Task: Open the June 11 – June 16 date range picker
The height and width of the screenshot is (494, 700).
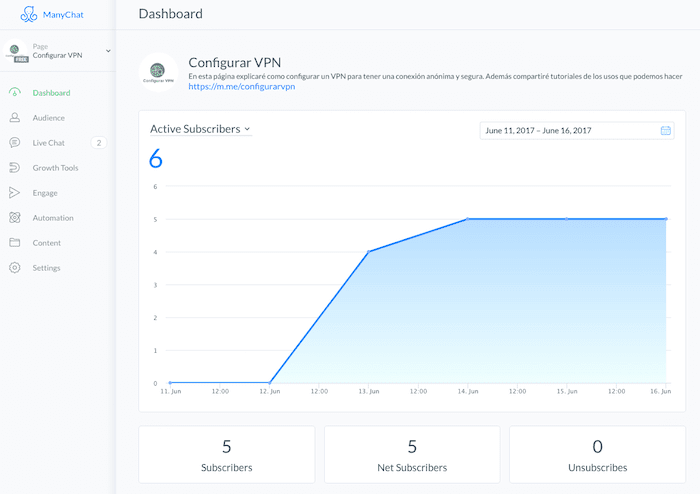Action: (x=577, y=130)
